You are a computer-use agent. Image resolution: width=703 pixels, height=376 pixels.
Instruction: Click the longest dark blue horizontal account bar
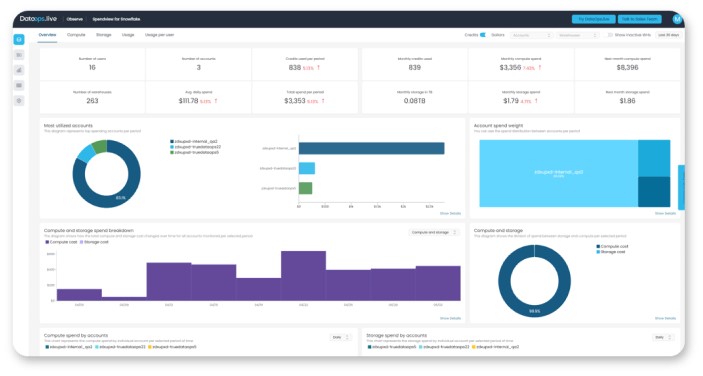pyautogui.click(x=372, y=148)
